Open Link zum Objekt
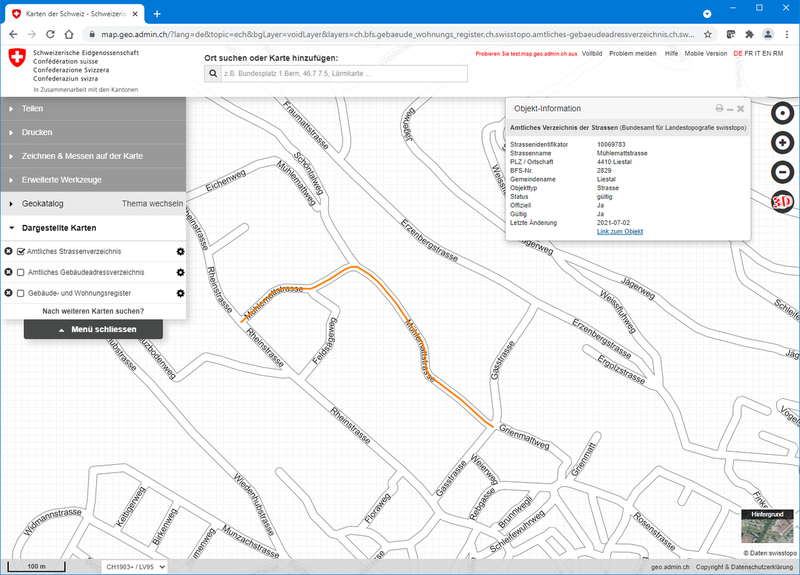 pyautogui.click(x=620, y=232)
